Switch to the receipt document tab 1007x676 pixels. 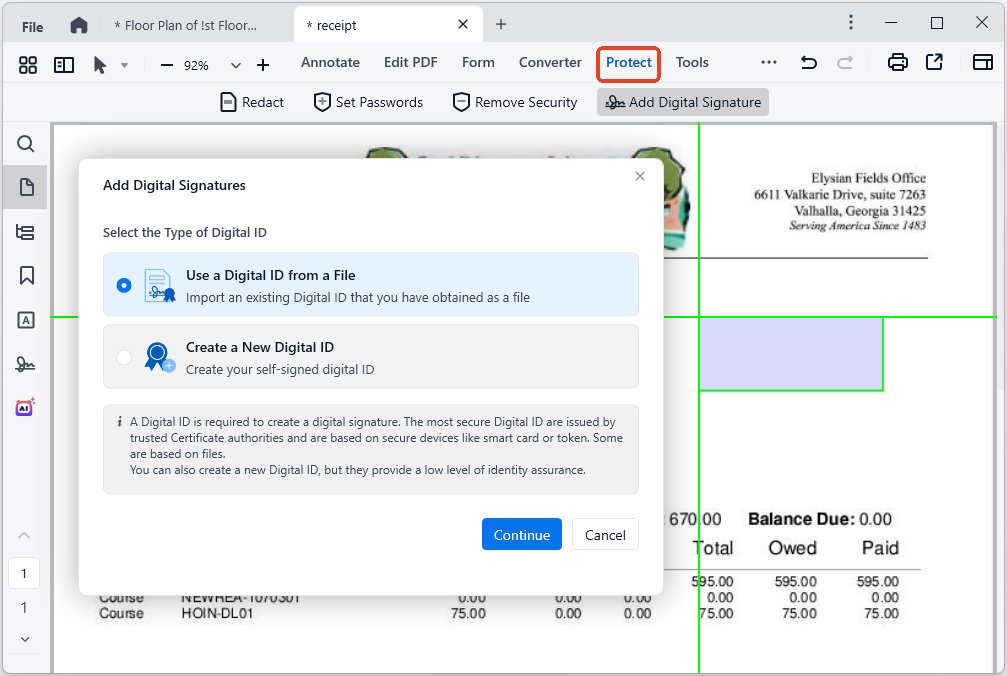(380, 25)
